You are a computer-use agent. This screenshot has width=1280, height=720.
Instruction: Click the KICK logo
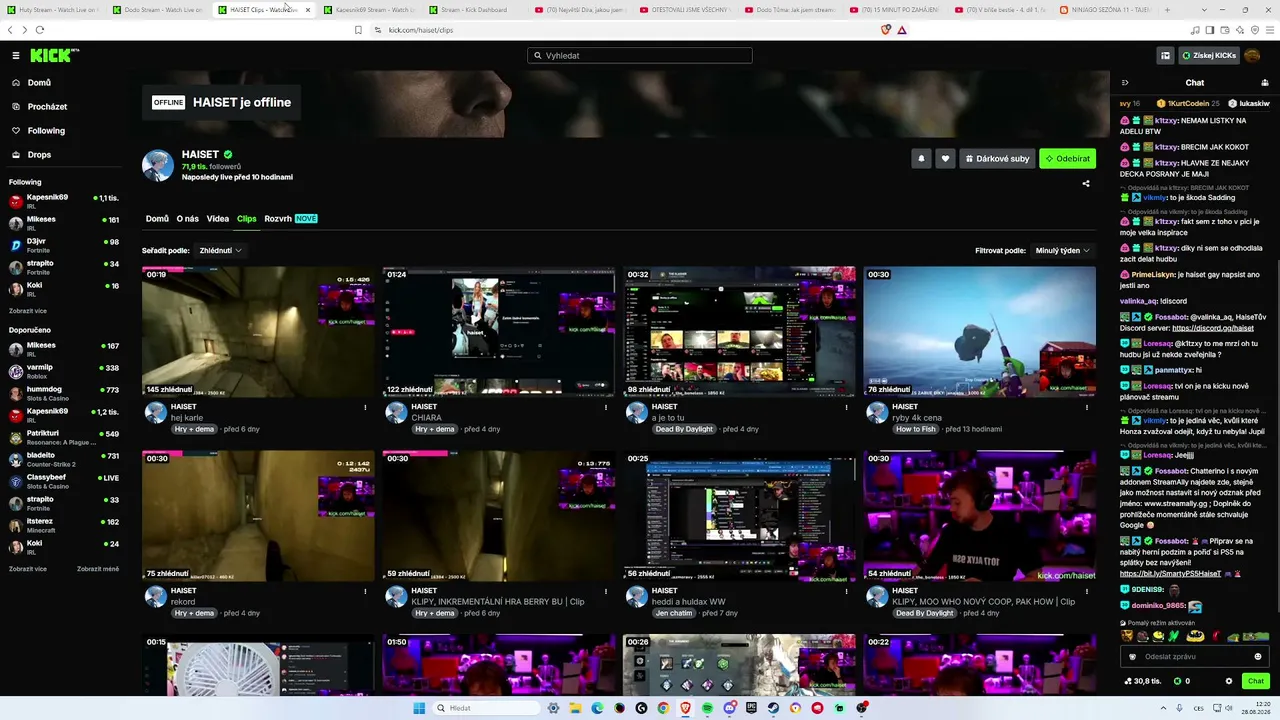pos(55,55)
